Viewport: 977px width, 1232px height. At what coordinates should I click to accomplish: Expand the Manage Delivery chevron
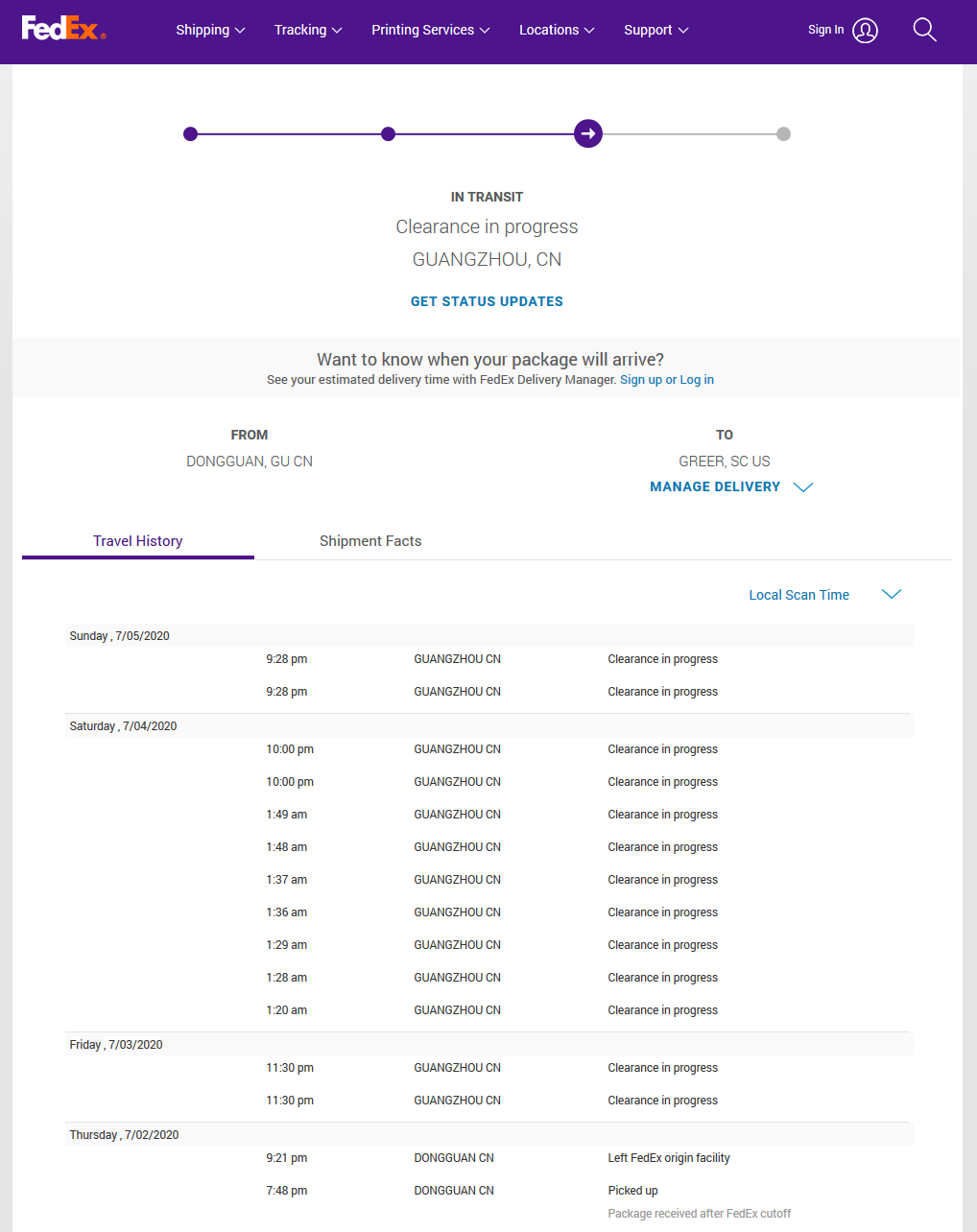(x=803, y=487)
